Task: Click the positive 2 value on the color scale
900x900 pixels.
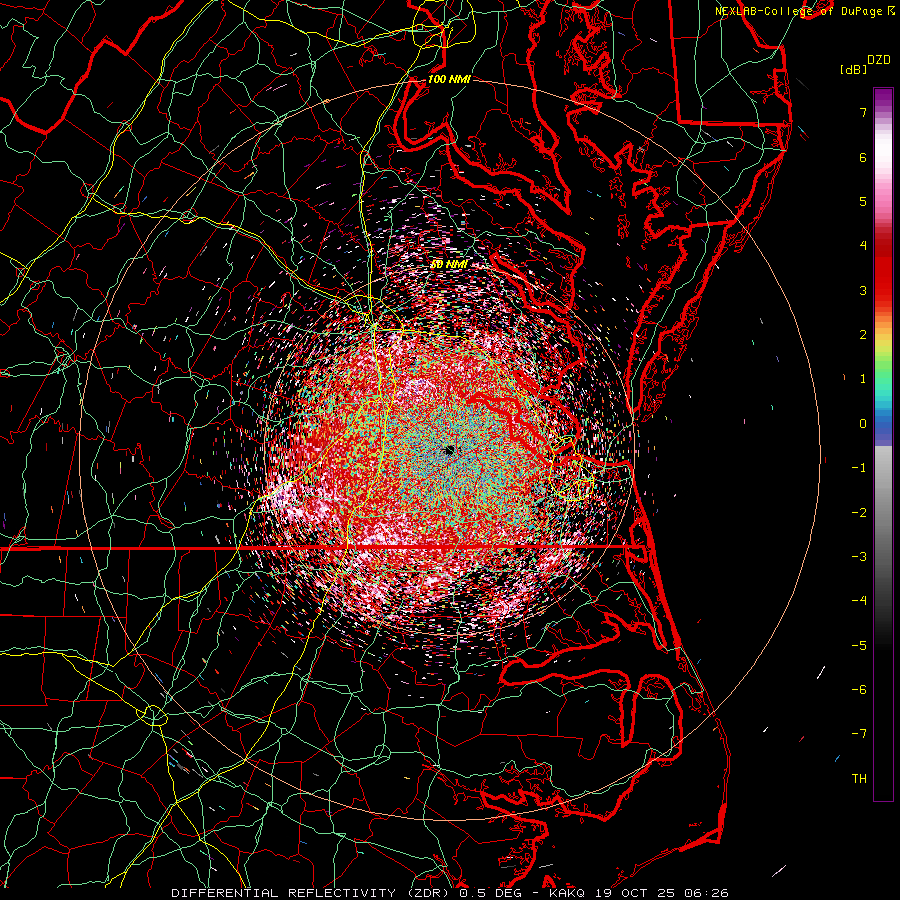Action: (x=863, y=335)
